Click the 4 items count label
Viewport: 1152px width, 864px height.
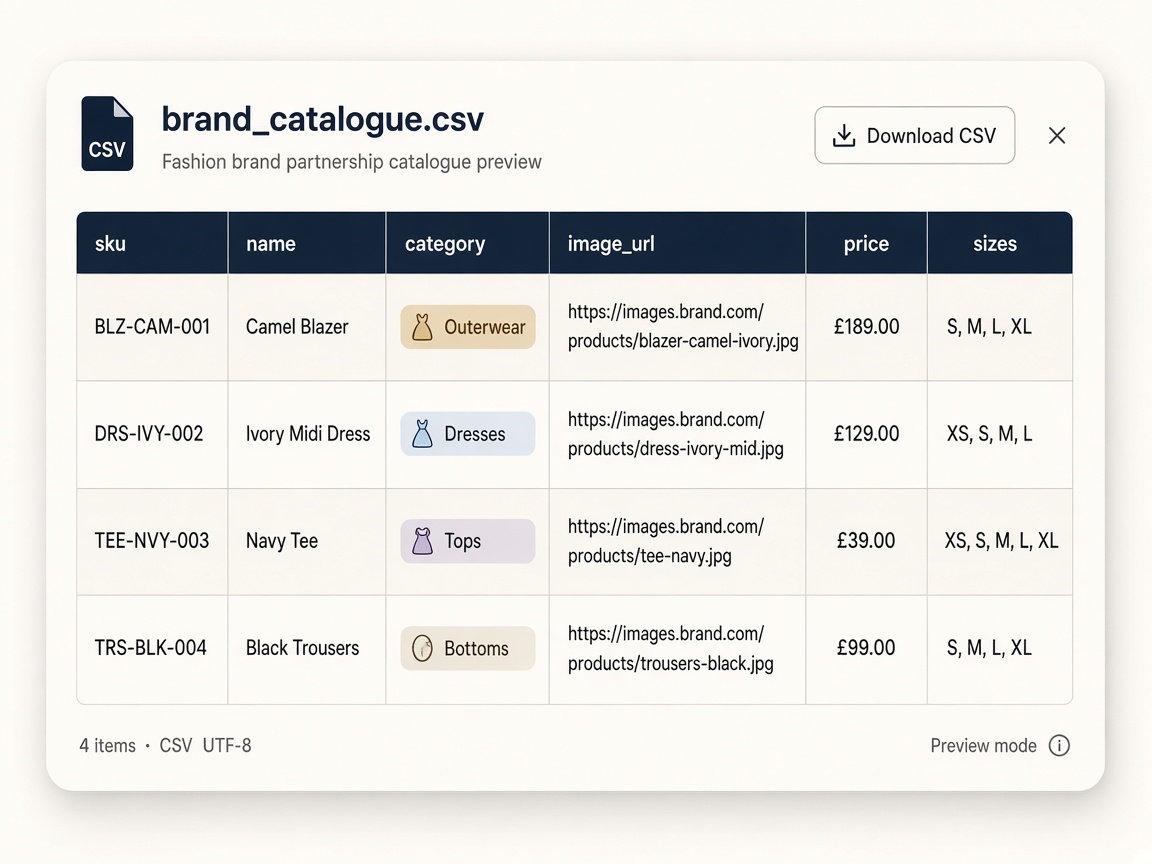107,746
